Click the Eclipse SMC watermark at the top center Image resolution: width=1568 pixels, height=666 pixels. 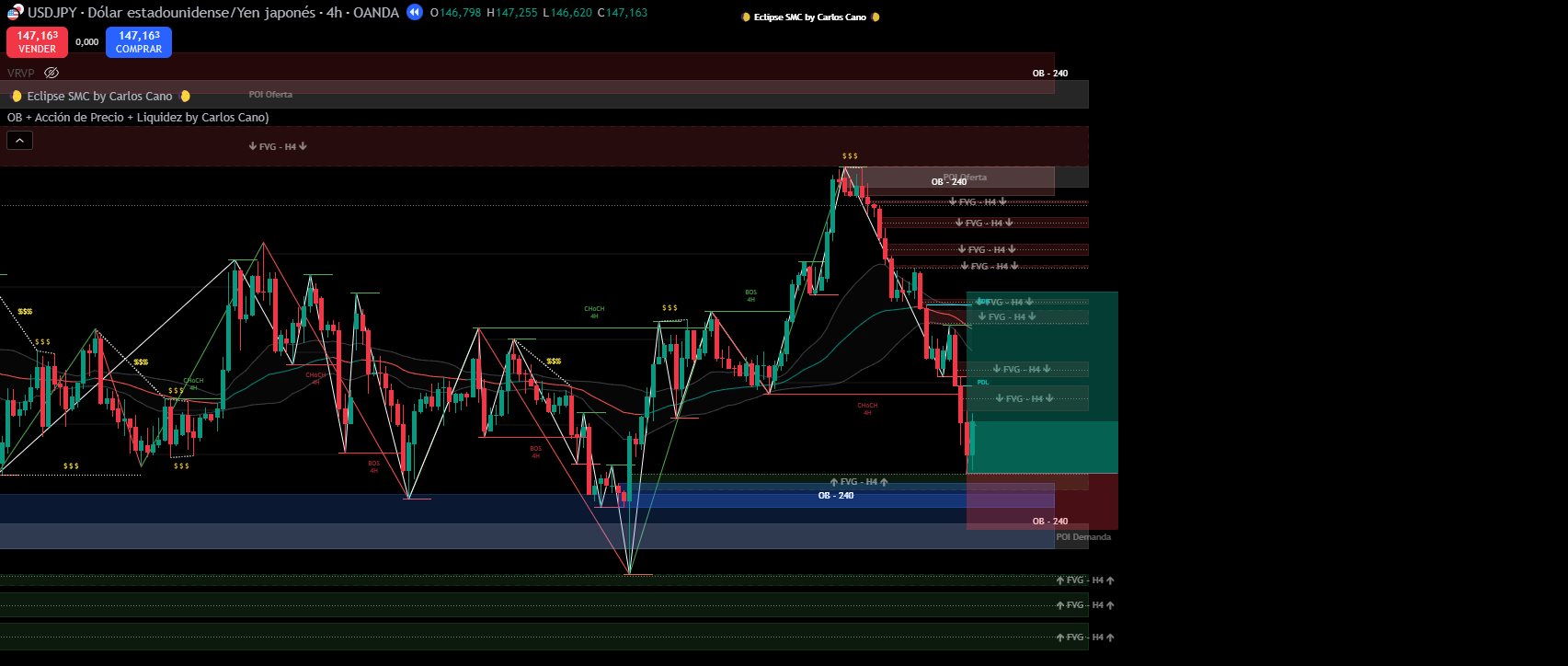809,17
